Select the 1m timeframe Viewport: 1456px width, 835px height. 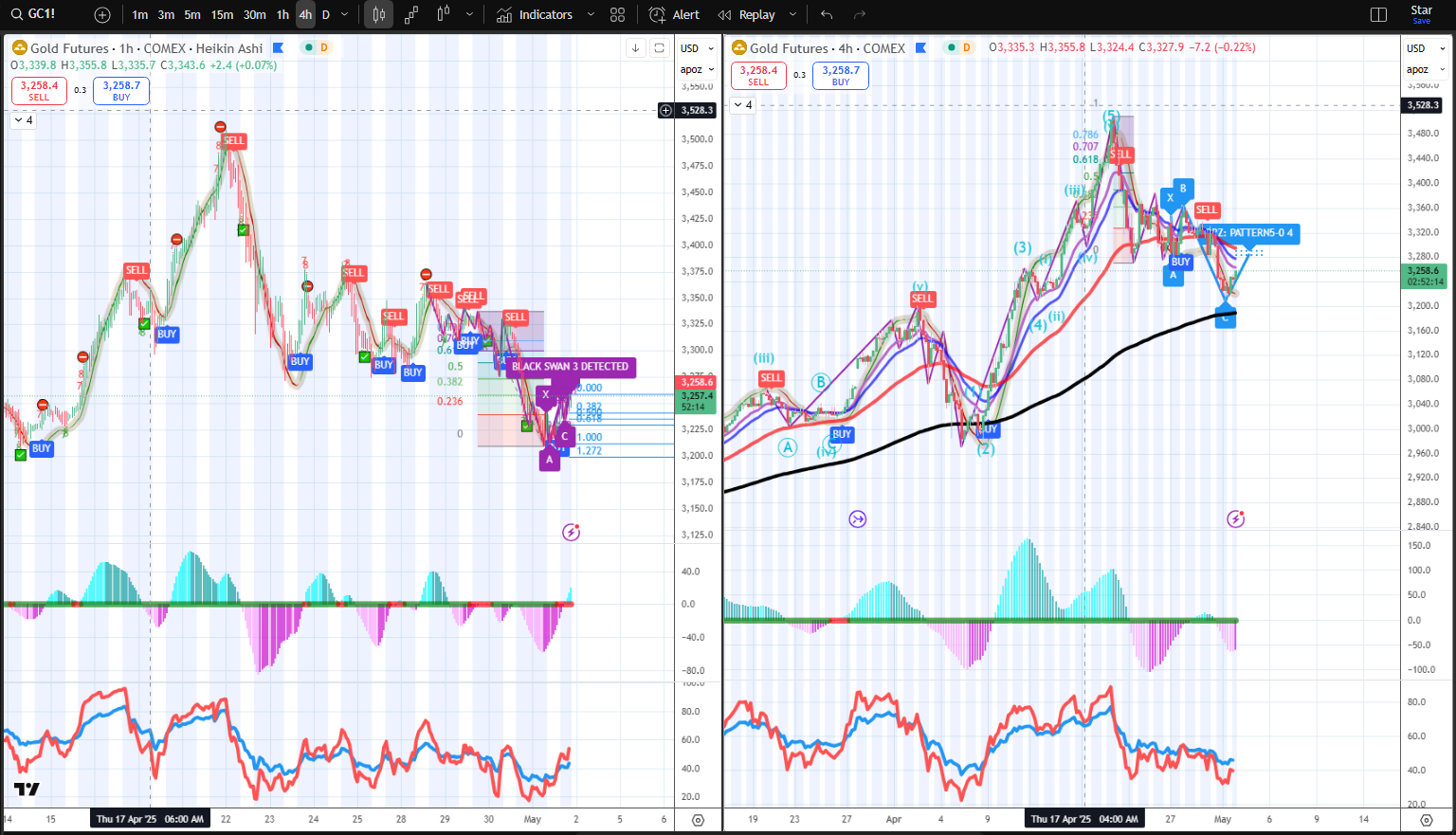139,15
